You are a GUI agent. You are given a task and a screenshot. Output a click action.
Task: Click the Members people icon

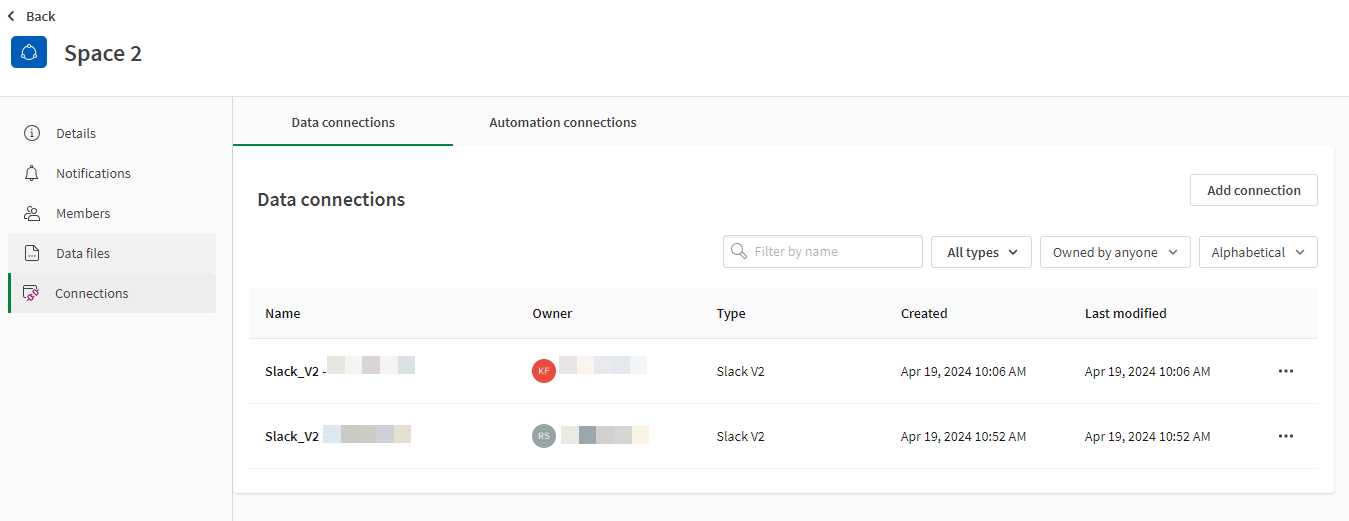tap(32, 213)
